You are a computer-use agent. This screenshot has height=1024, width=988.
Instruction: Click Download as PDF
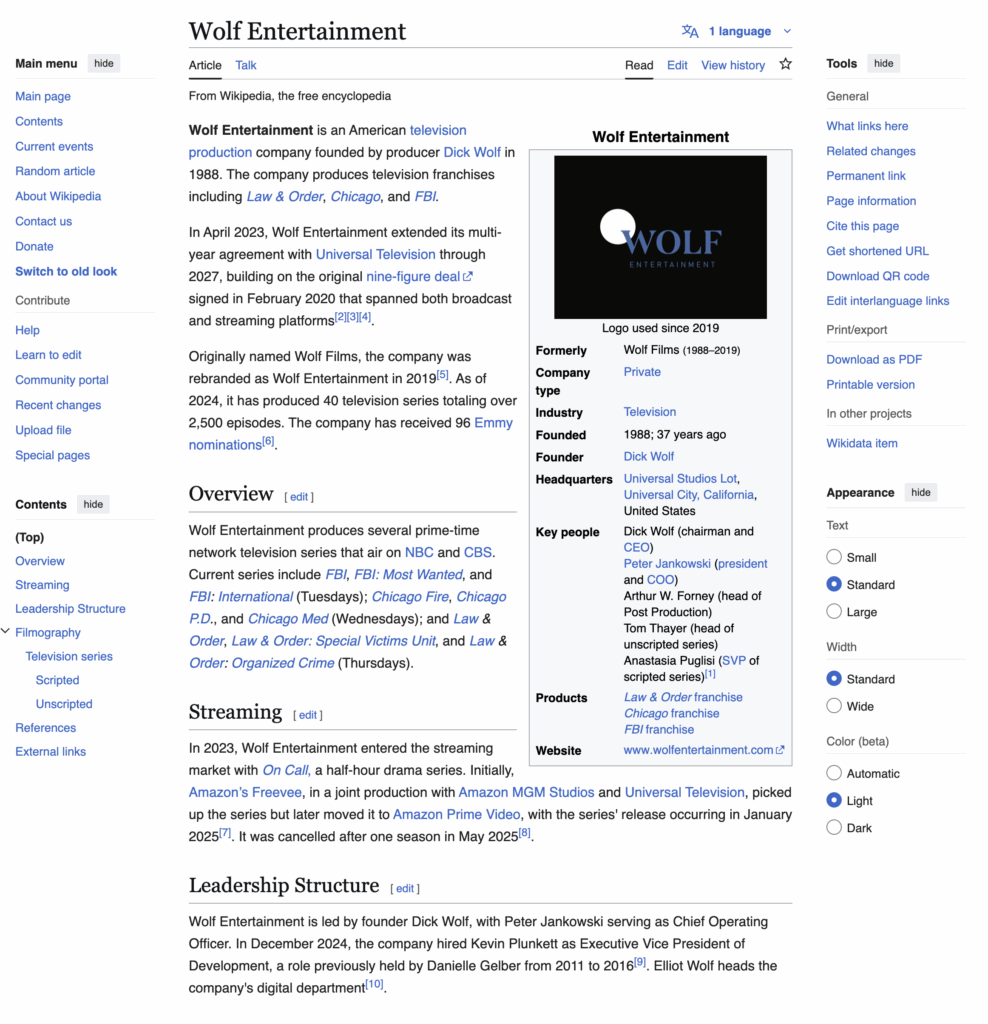(874, 360)
